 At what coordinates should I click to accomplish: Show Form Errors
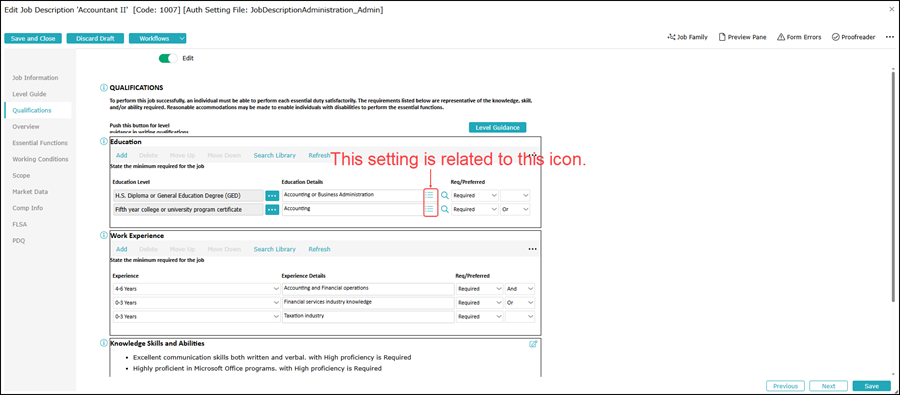(799, 37)
